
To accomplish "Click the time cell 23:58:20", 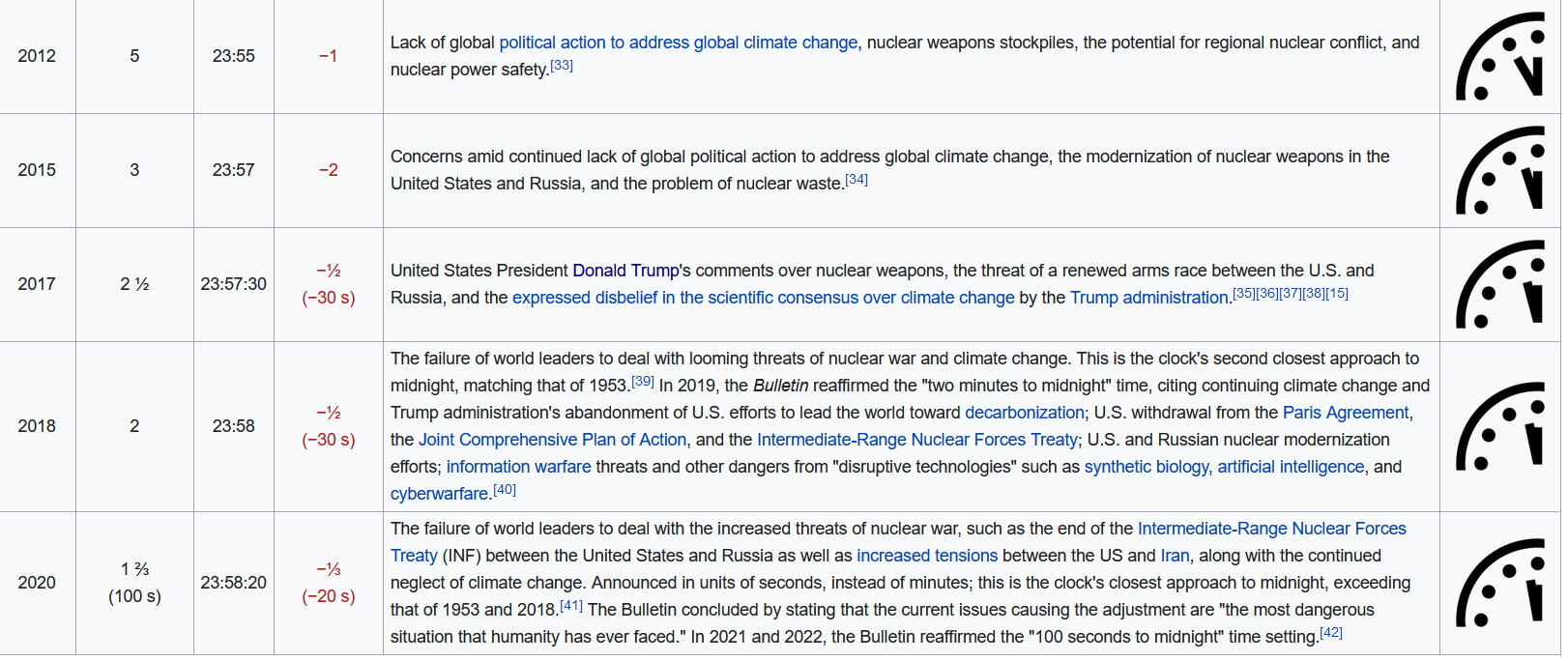I will [234, 583].
